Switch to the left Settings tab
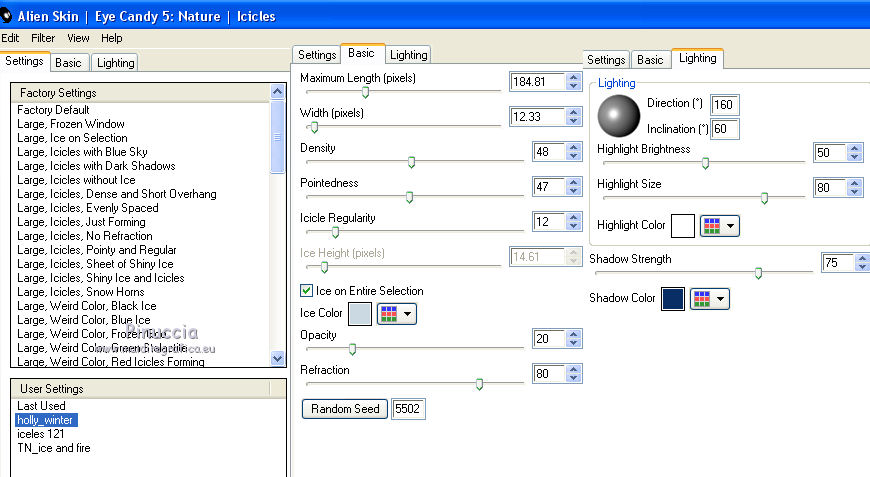The width and height of the screenshot is (870, 477). [24, 61]
